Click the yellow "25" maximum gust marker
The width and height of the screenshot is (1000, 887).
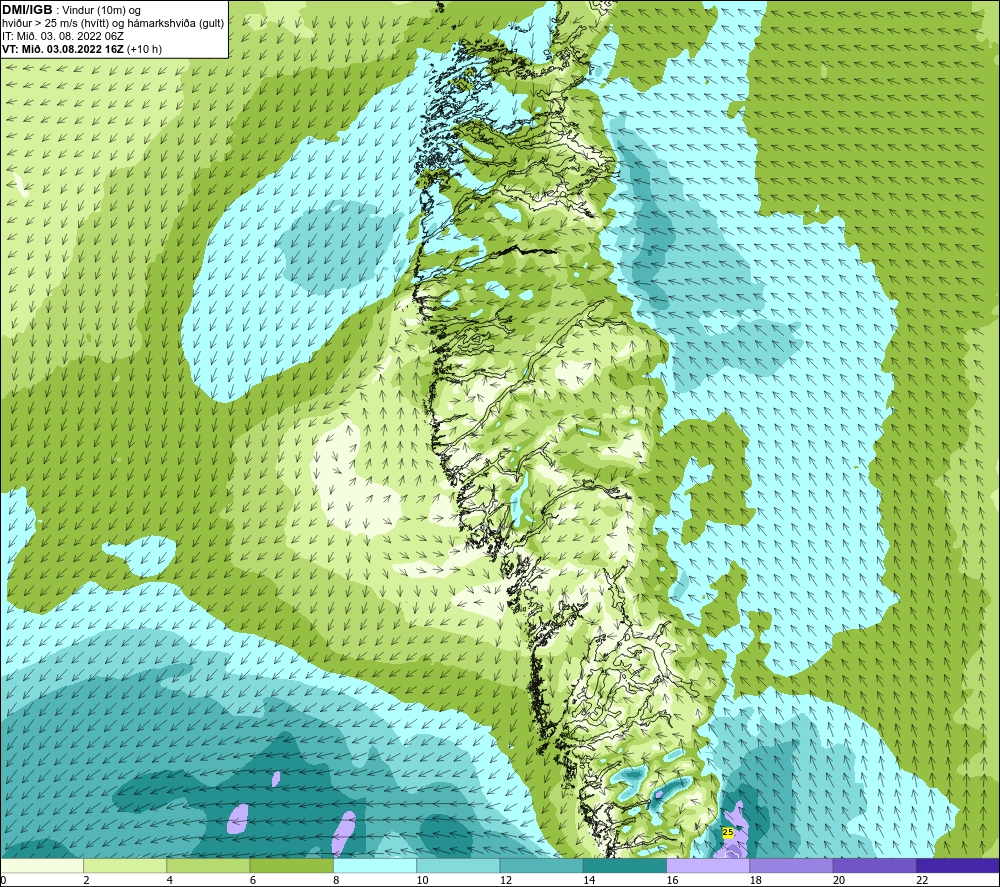(728, 832)
